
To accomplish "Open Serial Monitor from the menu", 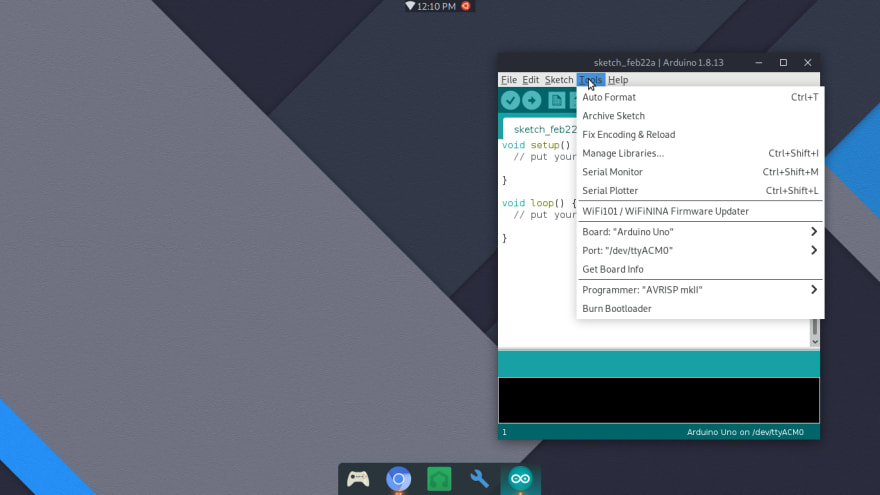I will tap(700, 172).
